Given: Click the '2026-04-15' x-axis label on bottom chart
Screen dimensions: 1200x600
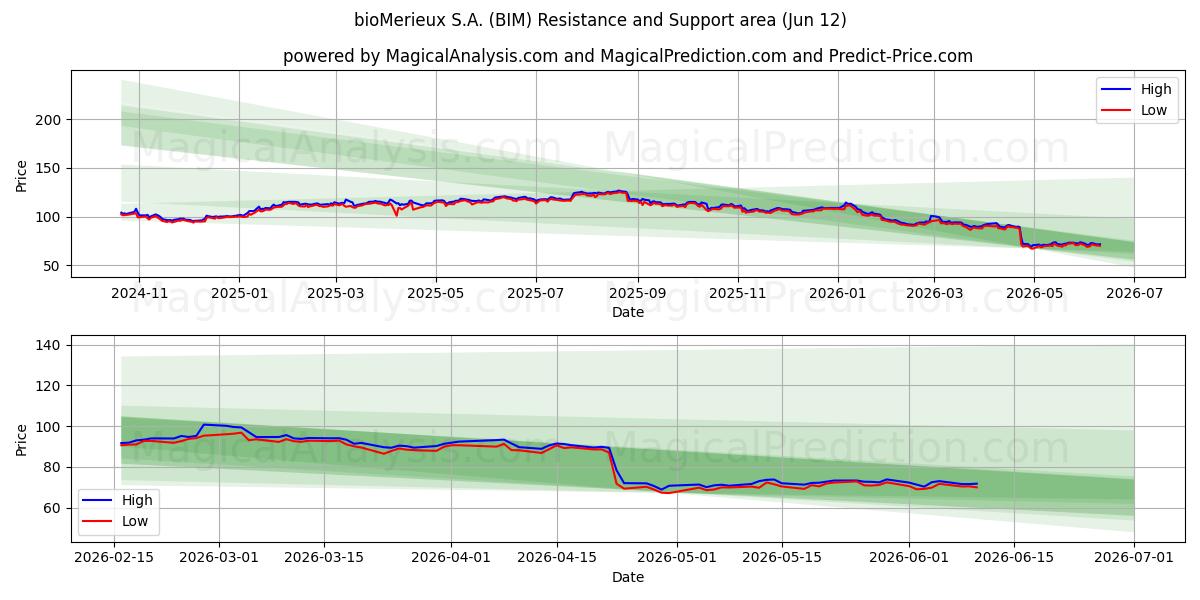Looking at the screenshot, I should 556,559.
